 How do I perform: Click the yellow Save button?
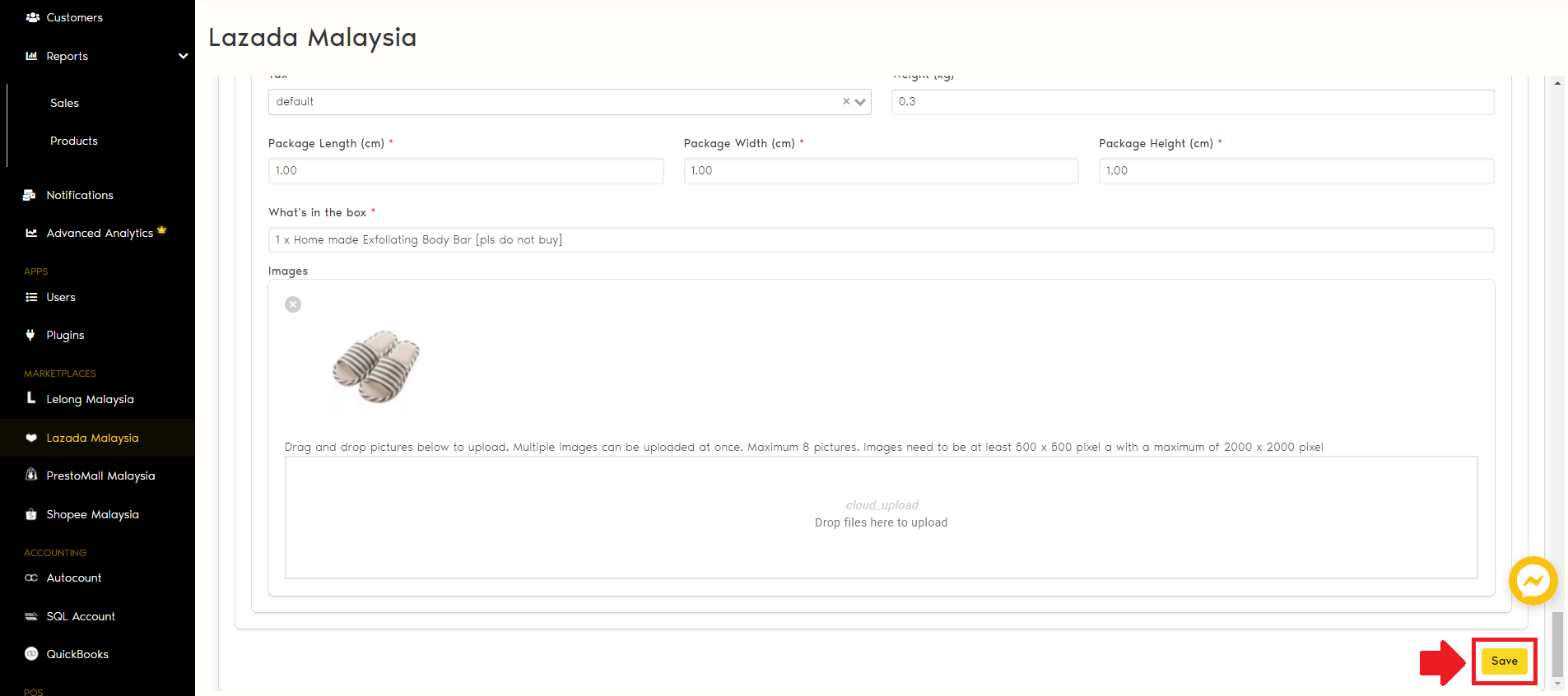1504,661
